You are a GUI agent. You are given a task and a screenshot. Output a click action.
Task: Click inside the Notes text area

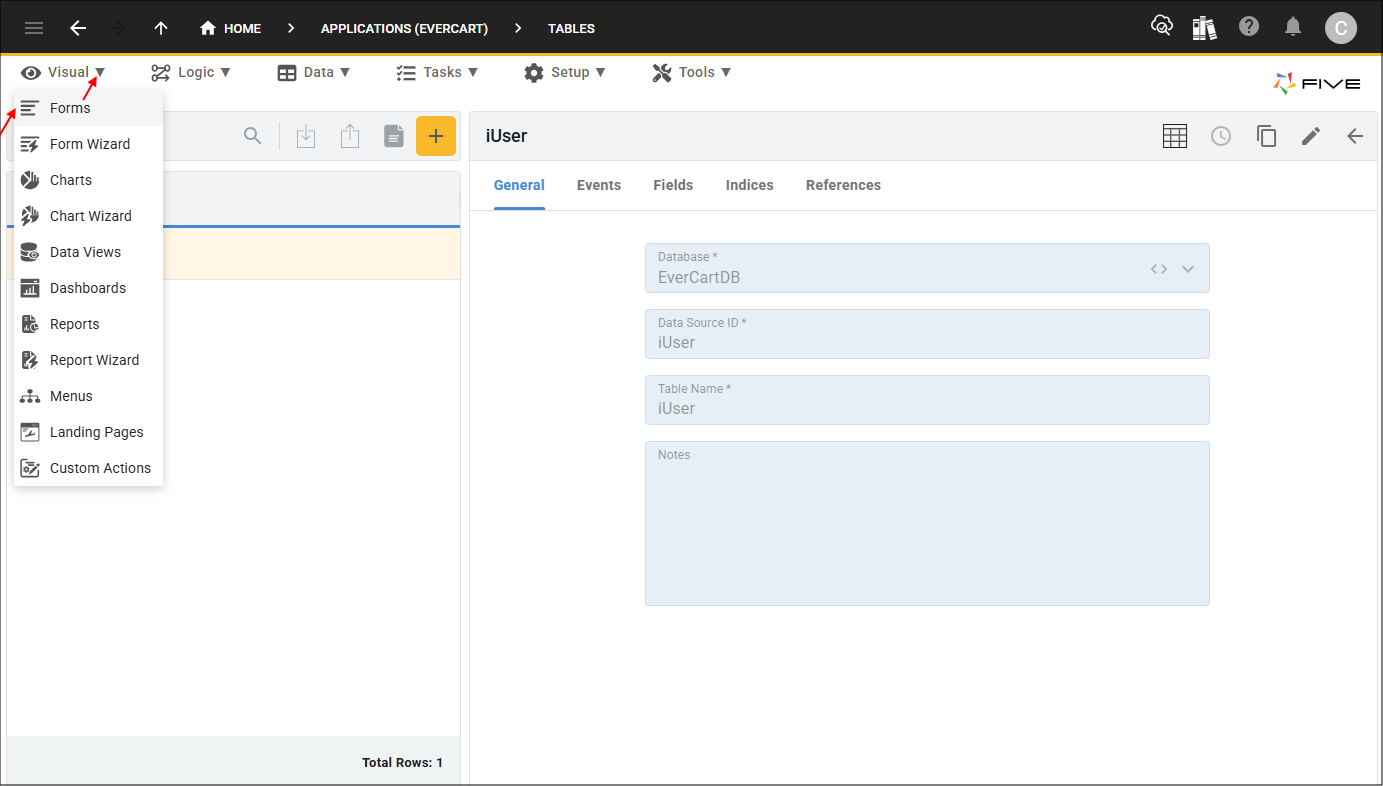(927, 530)
